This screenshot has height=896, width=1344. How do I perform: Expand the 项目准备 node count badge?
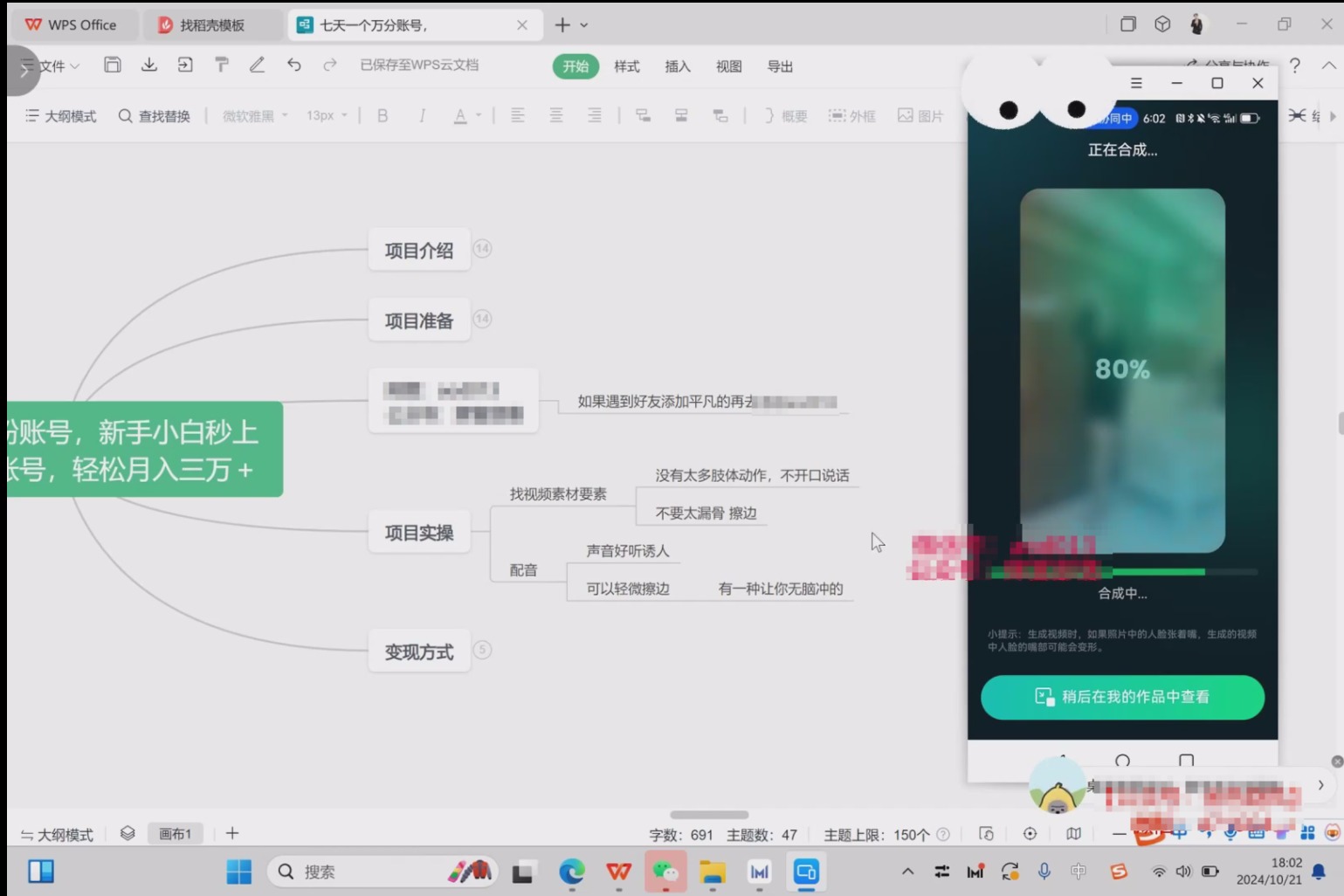click(482, 319)
